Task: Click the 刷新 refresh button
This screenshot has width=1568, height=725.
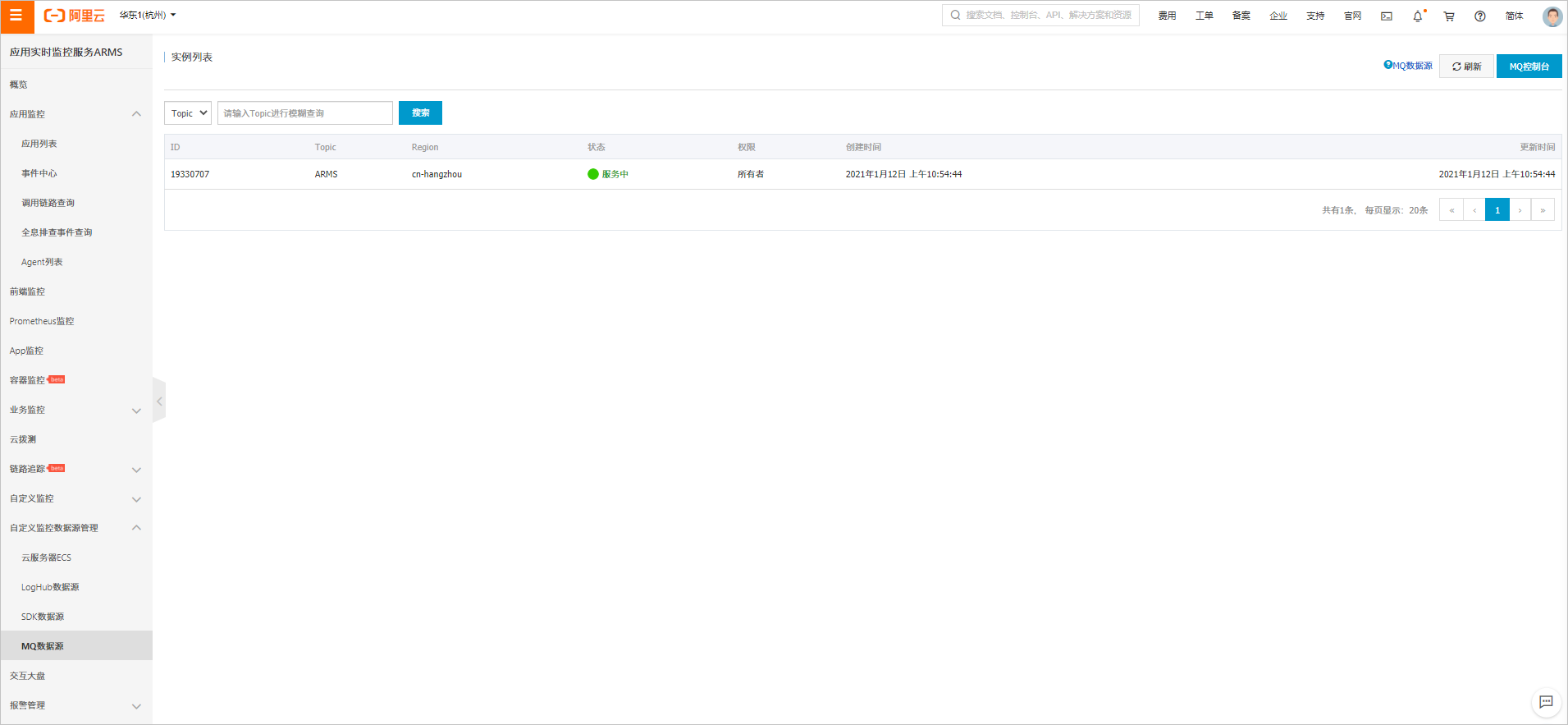Action: 1466,67
